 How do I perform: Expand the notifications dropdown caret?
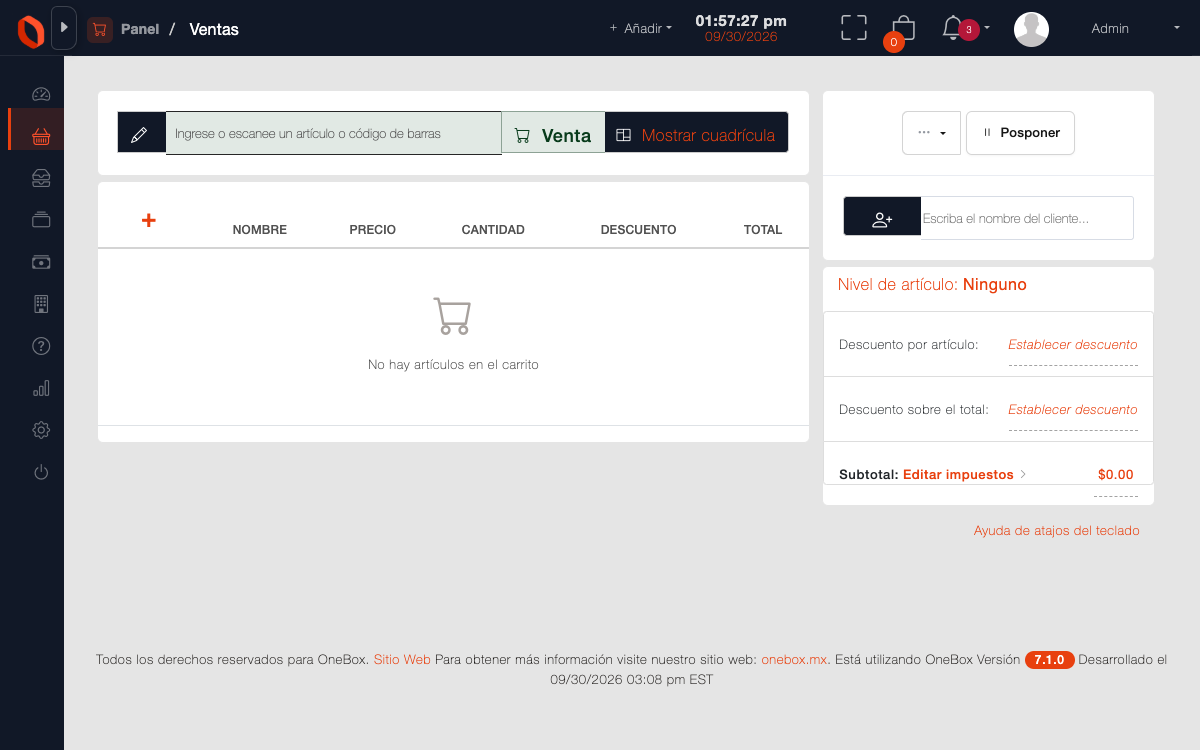987,28
